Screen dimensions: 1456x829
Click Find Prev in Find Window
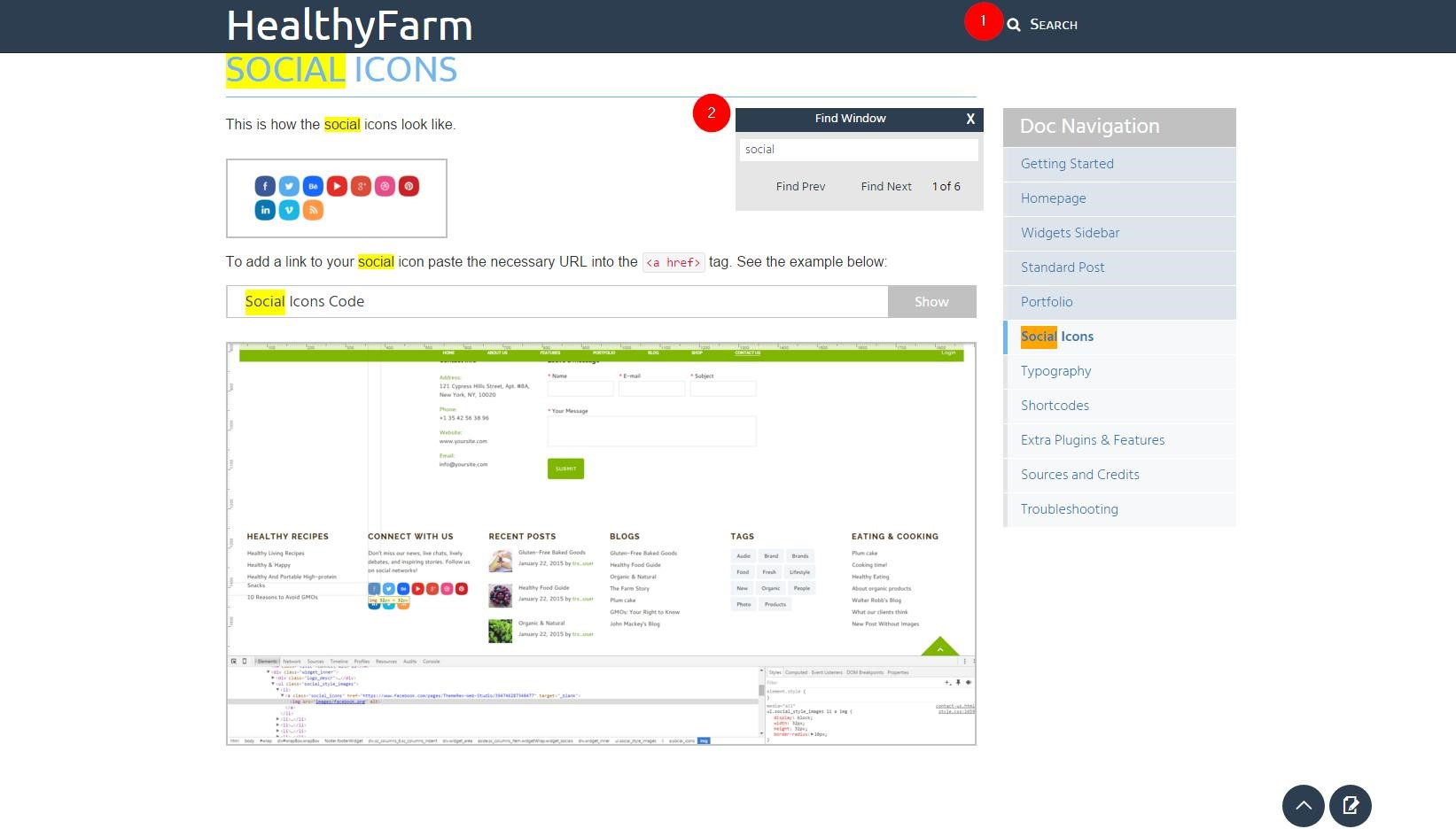[800, 187]
